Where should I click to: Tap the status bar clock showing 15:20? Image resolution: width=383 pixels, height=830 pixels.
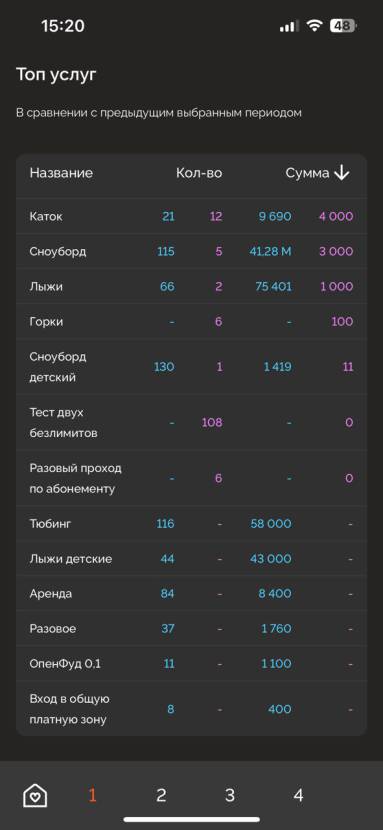click(62, 26)
